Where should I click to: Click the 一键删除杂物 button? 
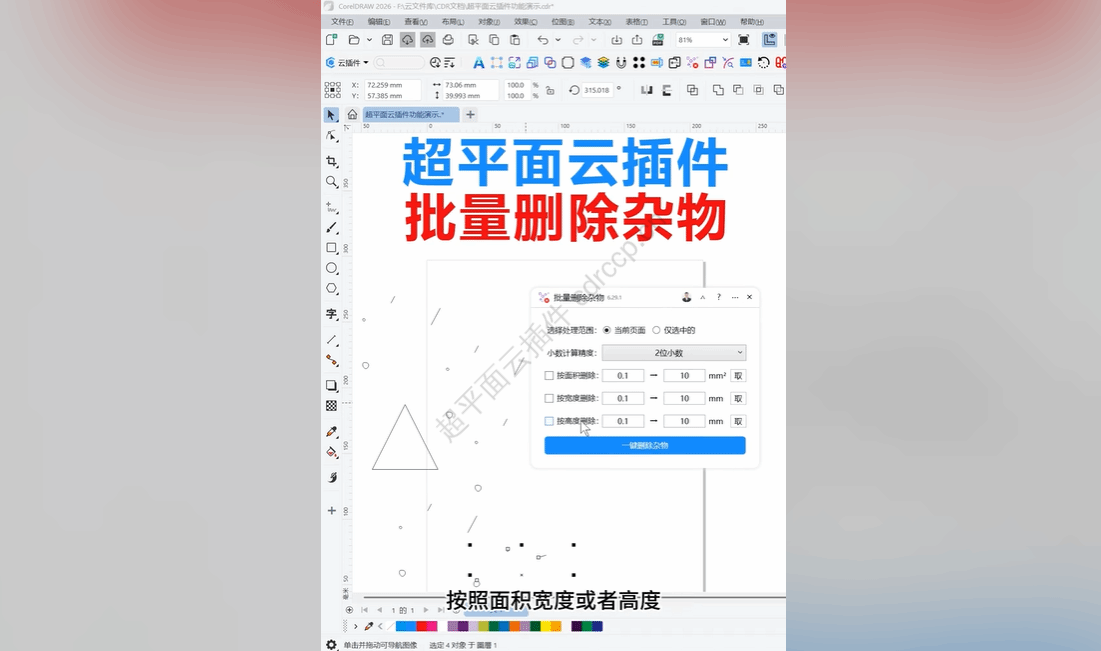point(645,445)
